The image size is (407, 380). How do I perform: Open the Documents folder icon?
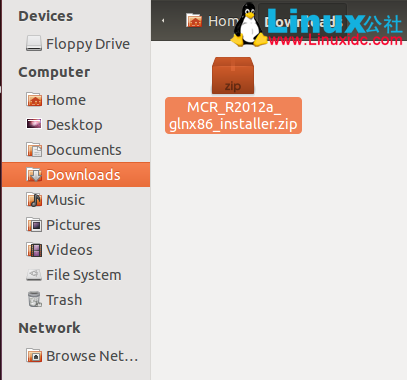click(x=34, y=150)
